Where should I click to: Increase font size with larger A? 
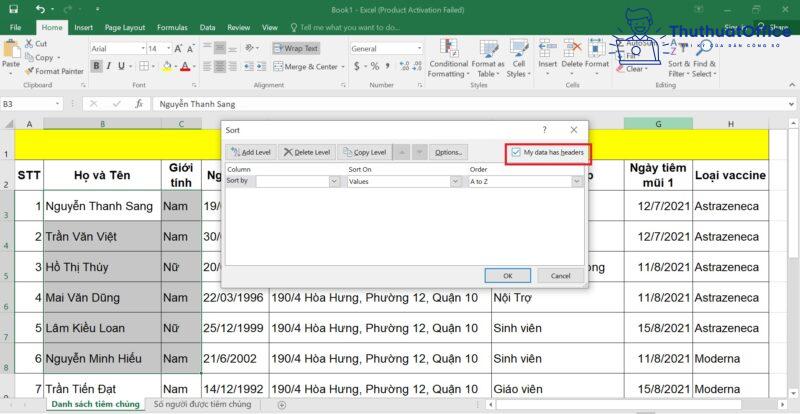pyautogui.click(x=178, y=49)
